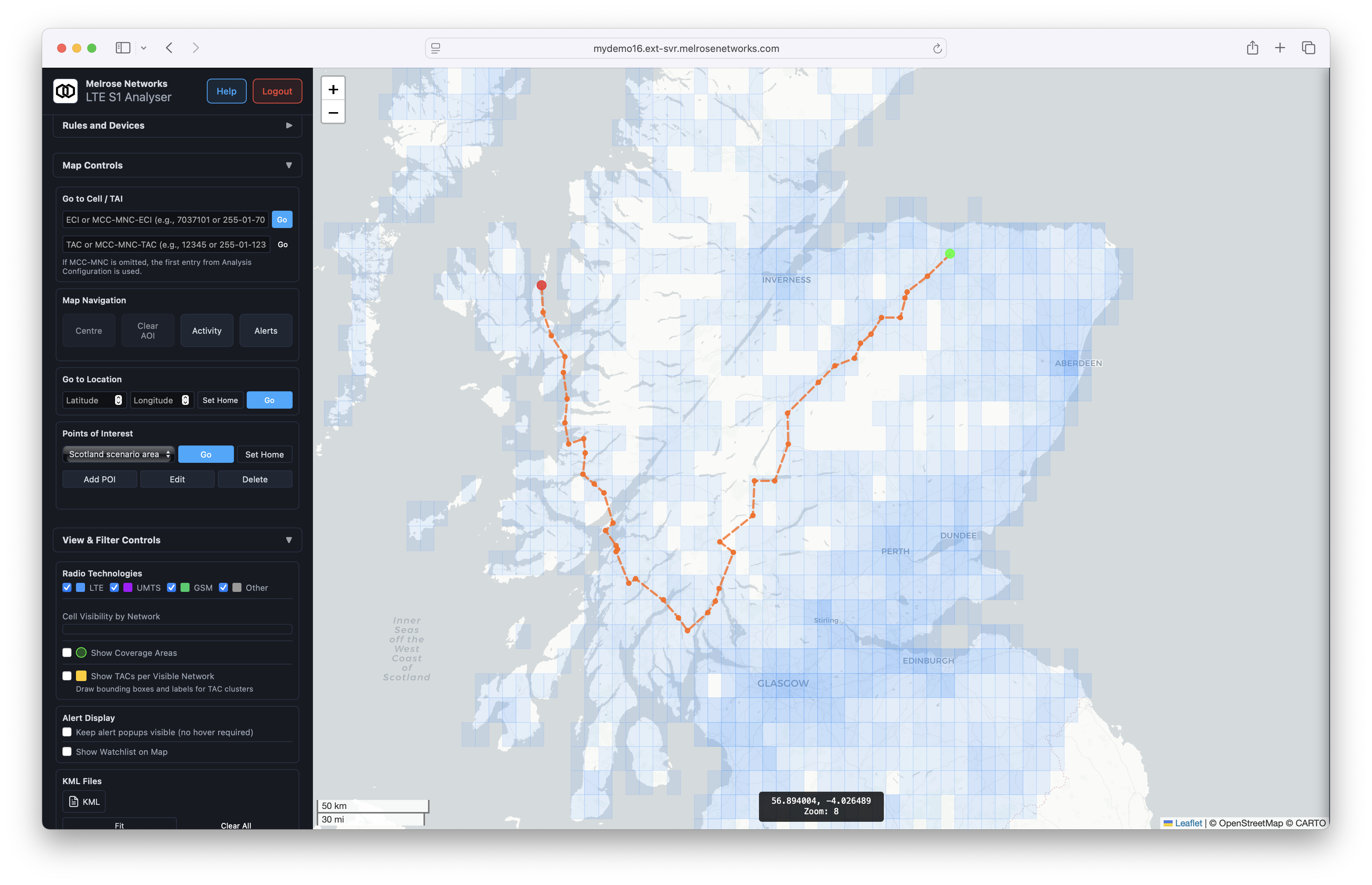Collapse the Map Controls section
The width and height of the screenshot is (1372, 885).
click(x=177, y=166)
